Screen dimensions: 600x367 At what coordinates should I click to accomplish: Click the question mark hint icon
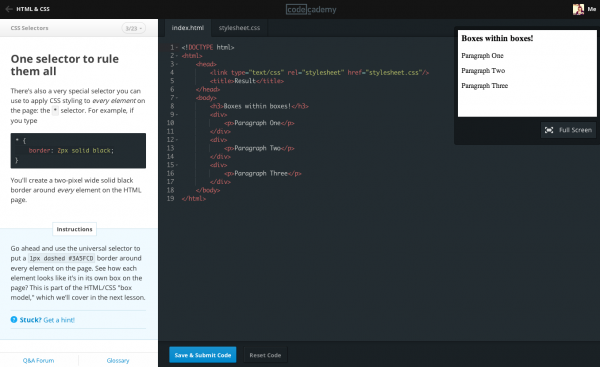click(x=14, y=320)
